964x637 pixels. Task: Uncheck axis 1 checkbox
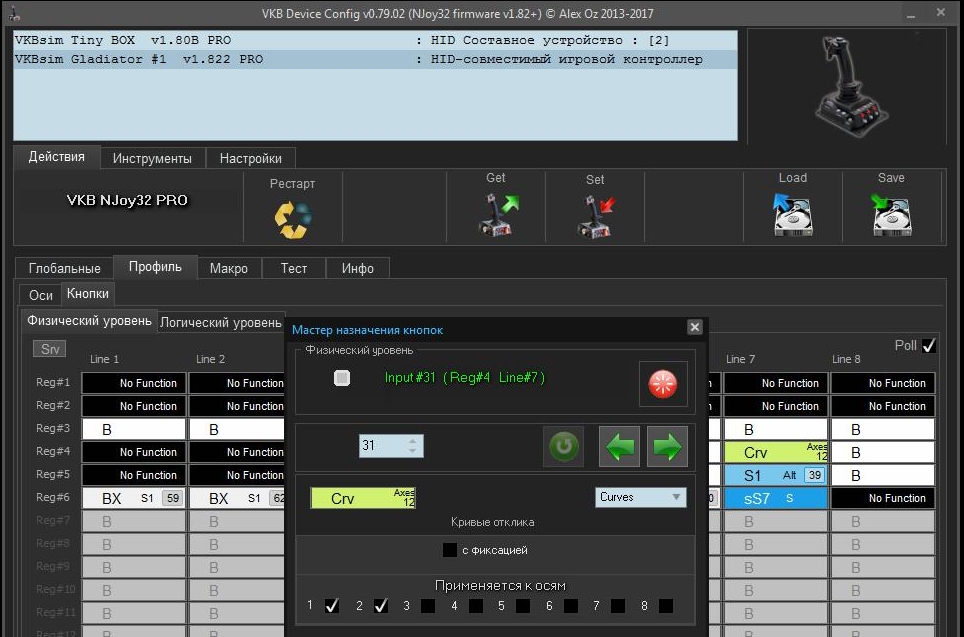[331, 606]
